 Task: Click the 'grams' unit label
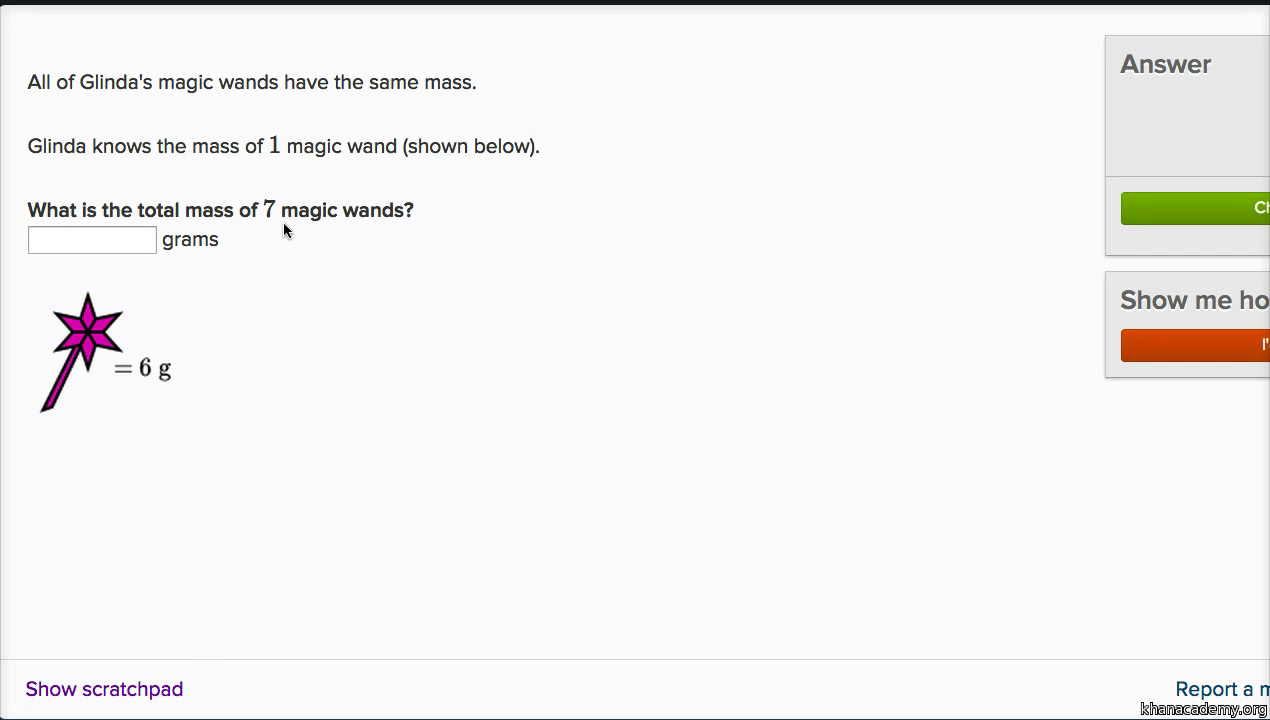(x=190, y=240)
